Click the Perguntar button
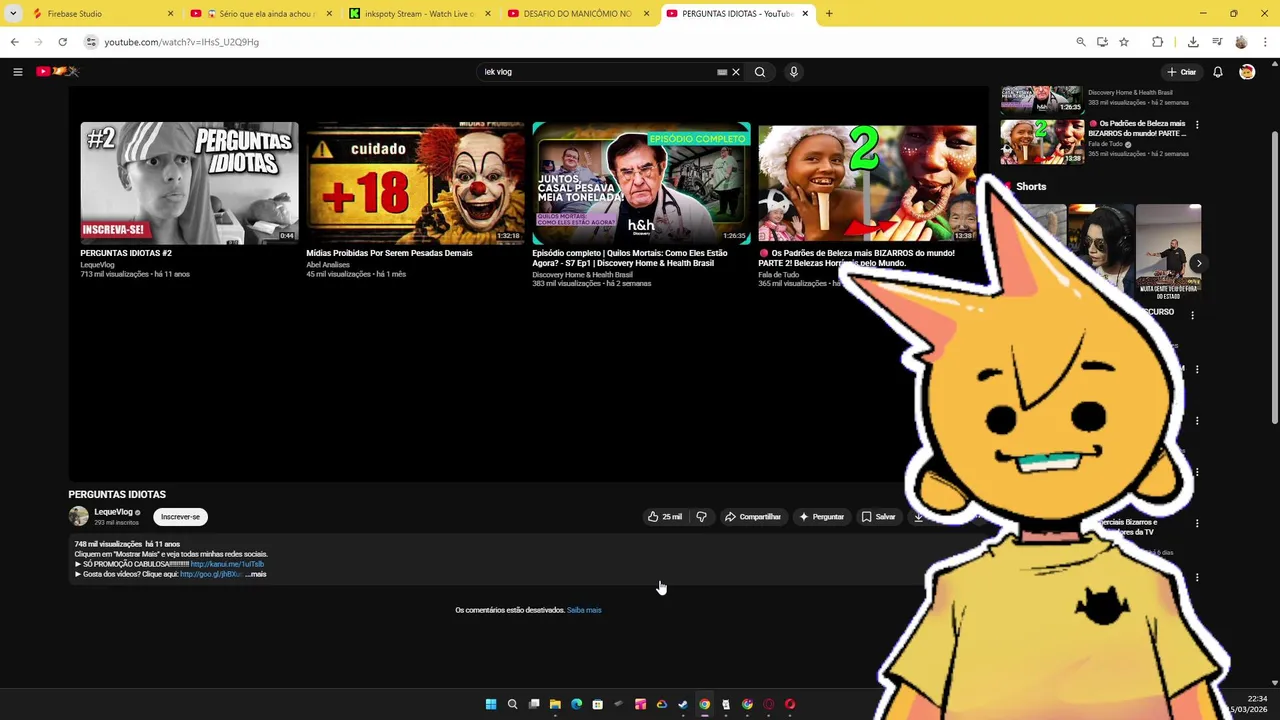Image resolution: width=1280 pixels, height=720 pixels. [821, 517]
